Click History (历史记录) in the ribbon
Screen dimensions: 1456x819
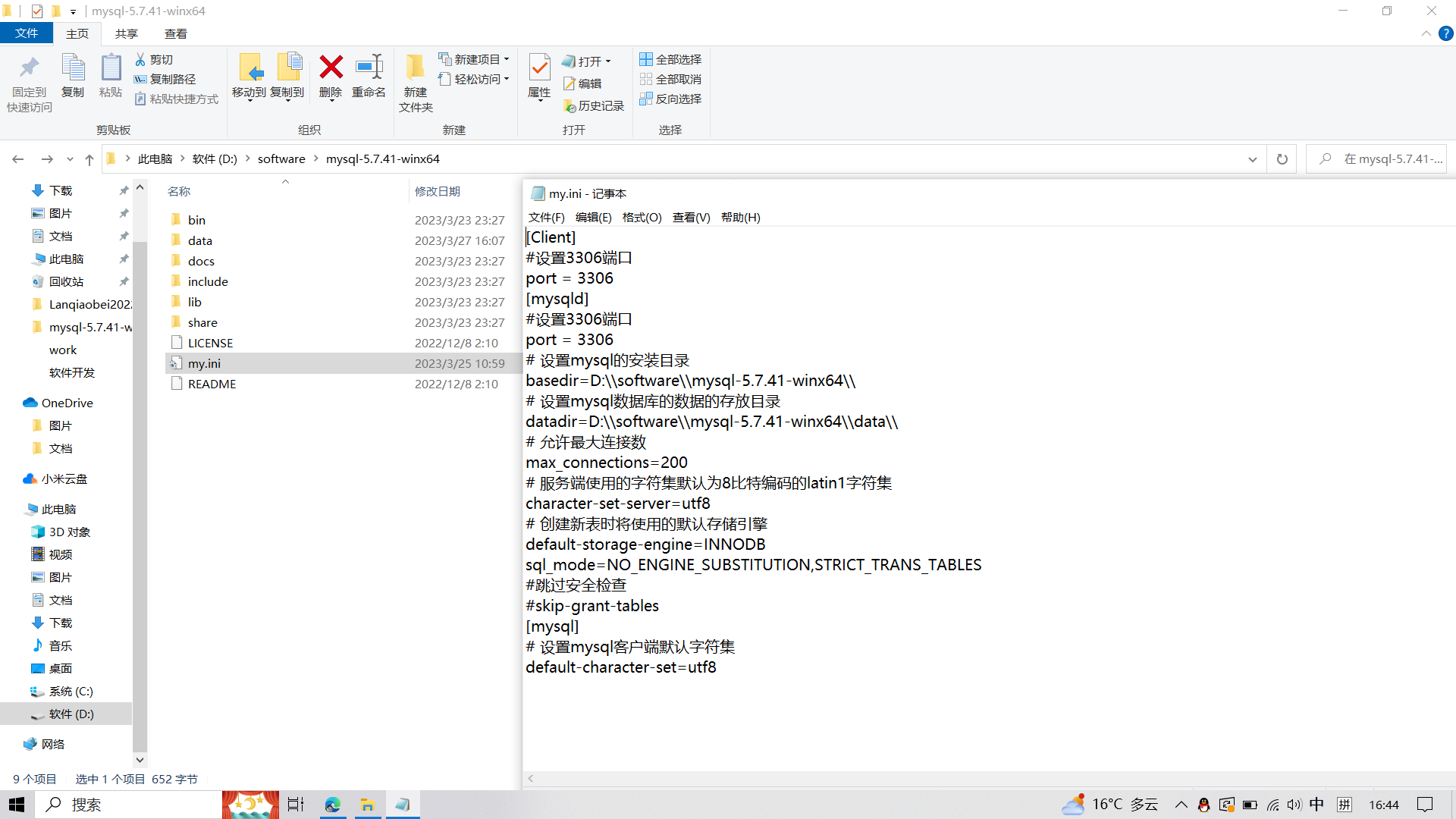pos(593,106)
